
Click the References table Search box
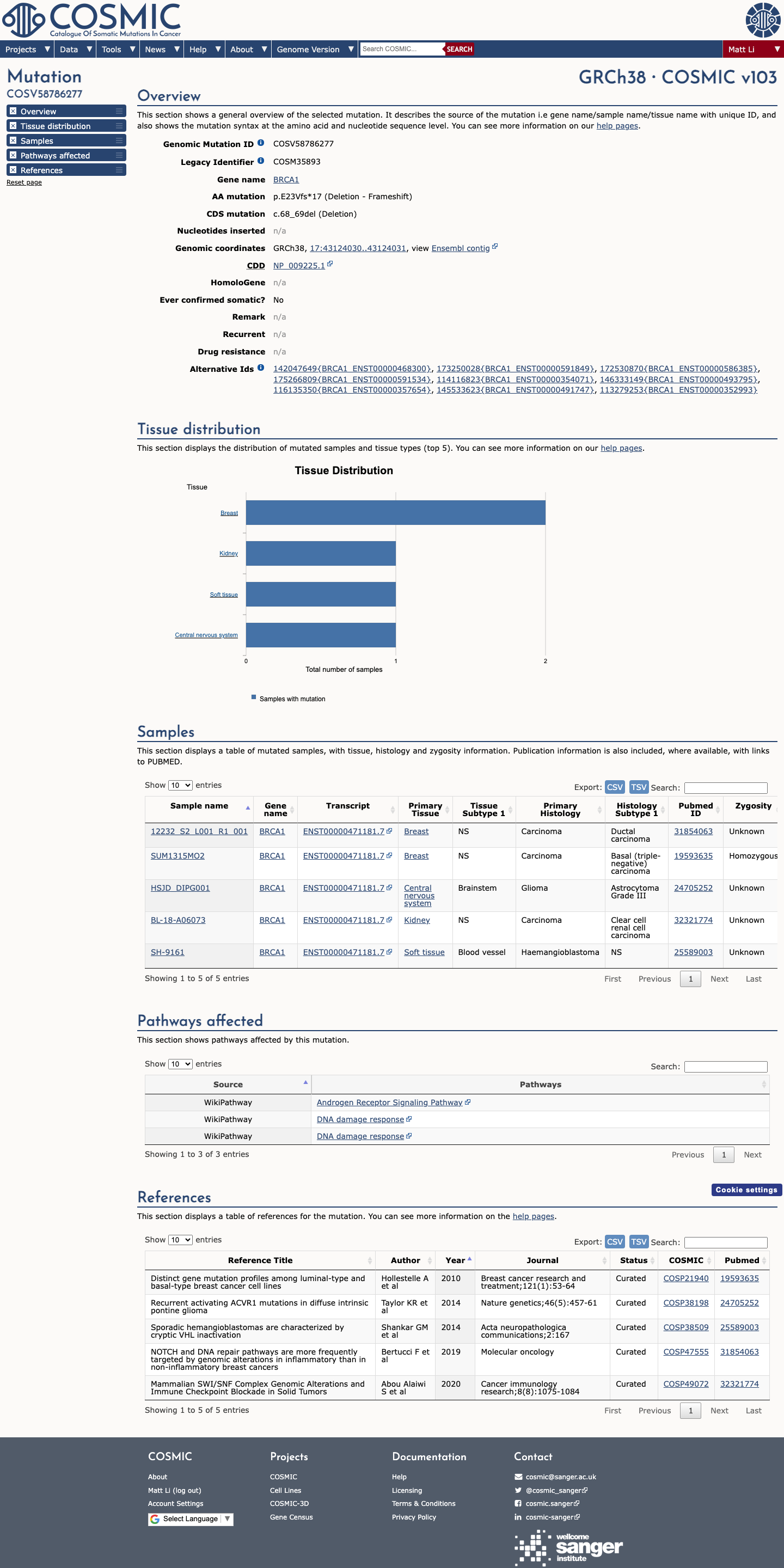pyautogui.click(x=726, y=1242)
